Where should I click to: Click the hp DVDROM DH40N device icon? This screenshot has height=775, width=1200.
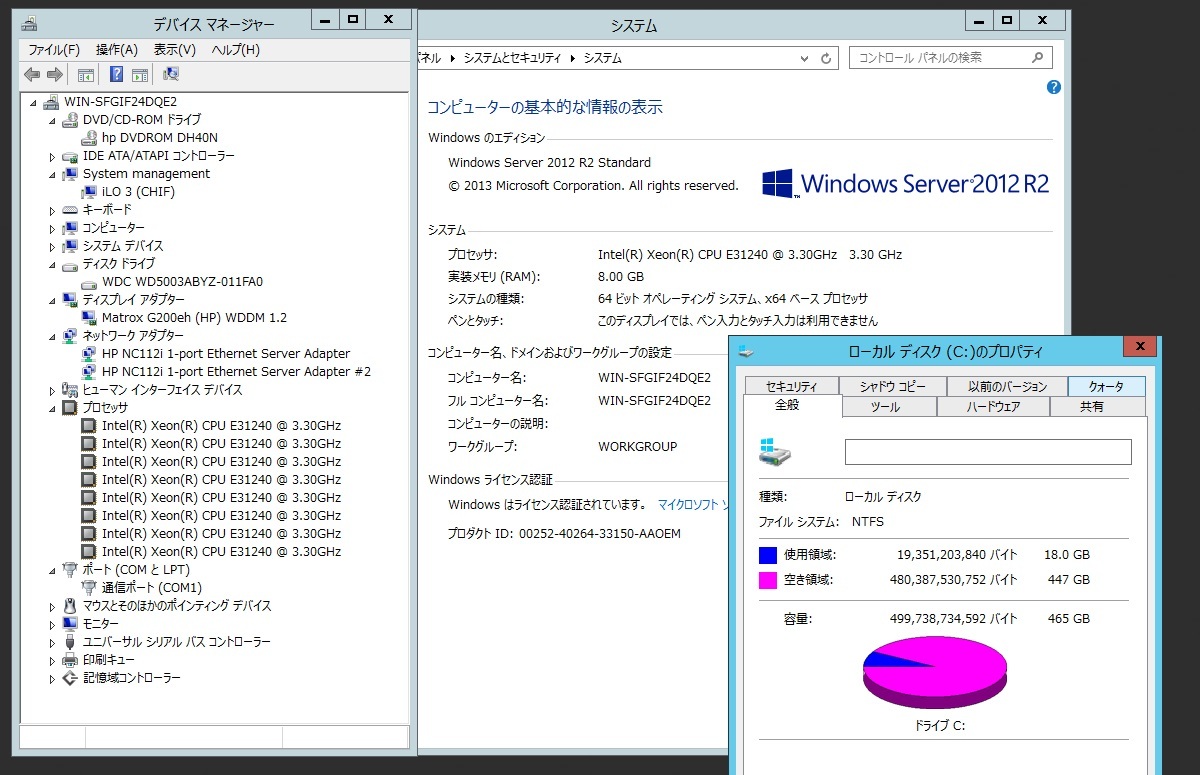click(89, 137)
